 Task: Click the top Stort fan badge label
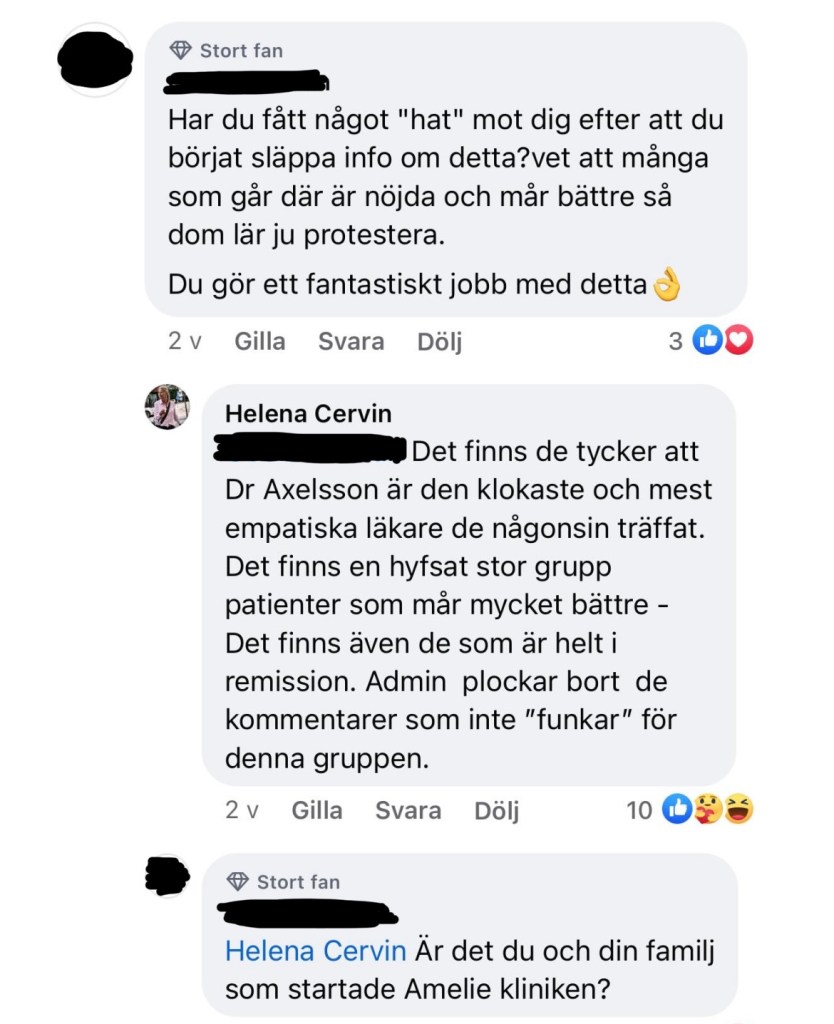coord(242,51)
